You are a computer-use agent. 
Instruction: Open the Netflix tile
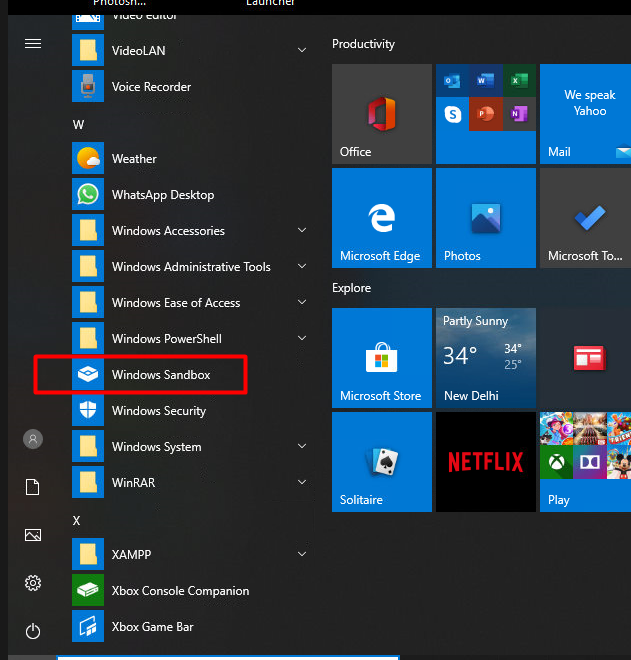coord(486,462)
